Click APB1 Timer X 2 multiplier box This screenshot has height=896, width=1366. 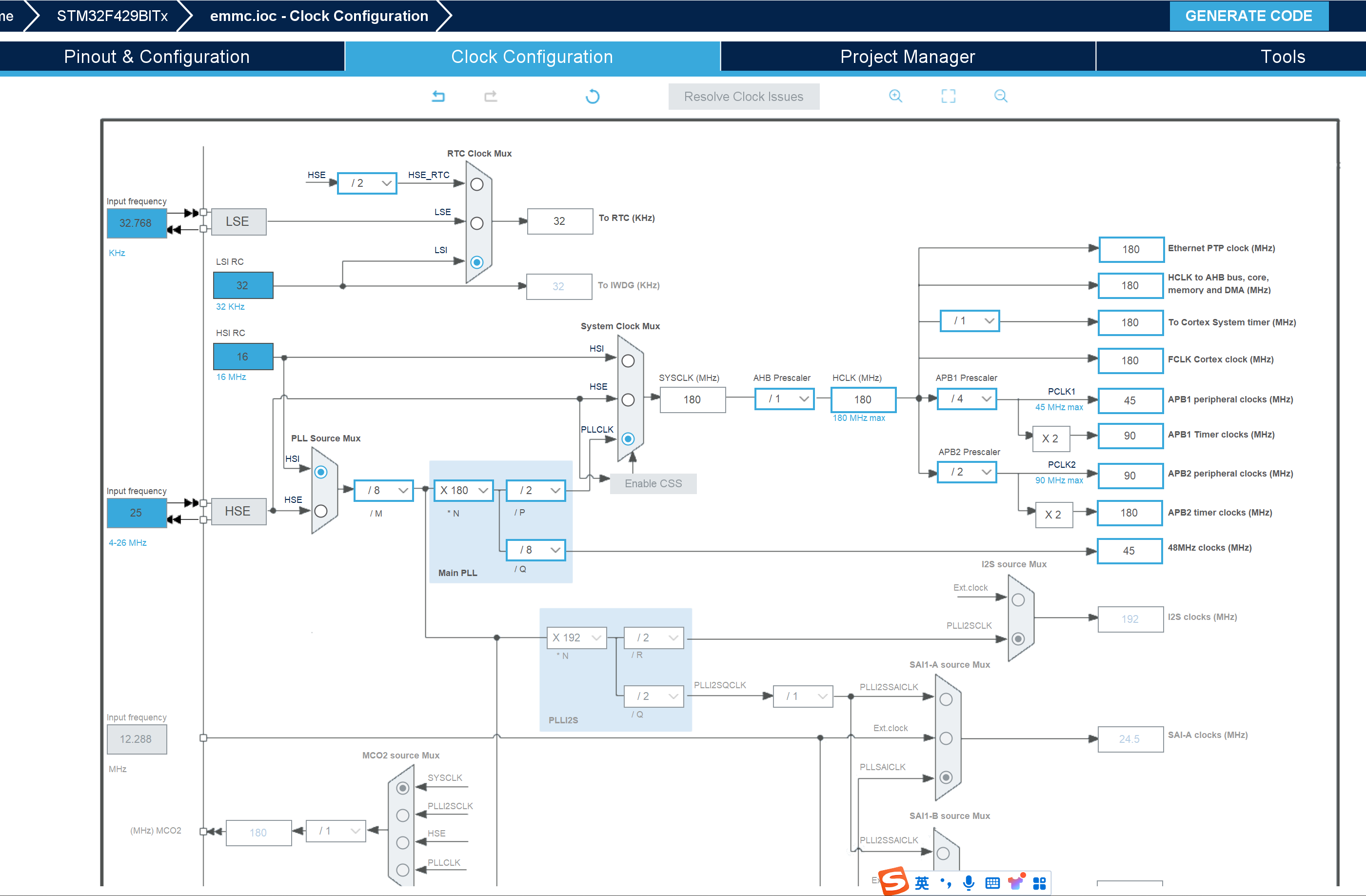pos(1051,439)
